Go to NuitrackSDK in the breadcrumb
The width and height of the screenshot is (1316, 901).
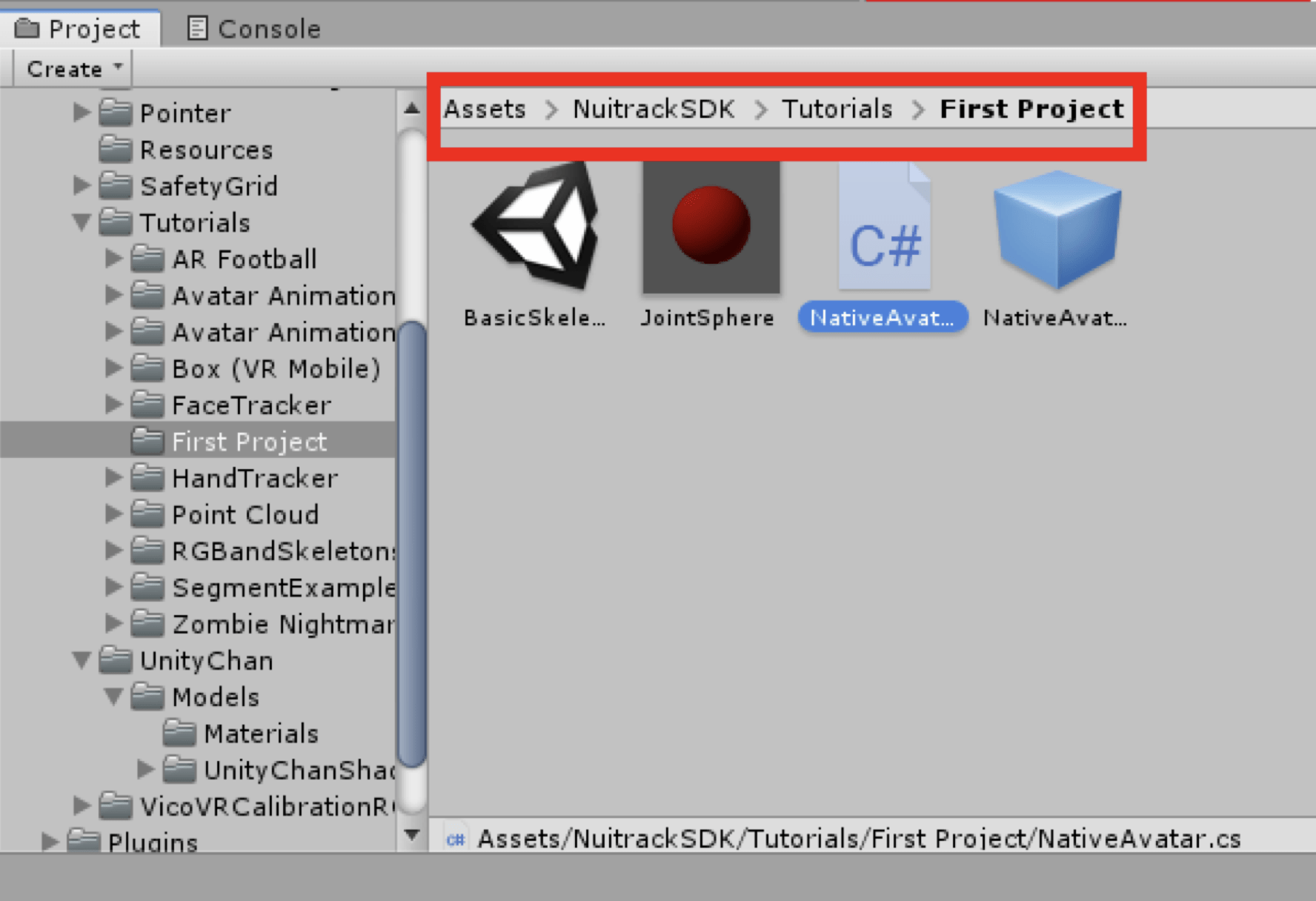pos(654,109)
